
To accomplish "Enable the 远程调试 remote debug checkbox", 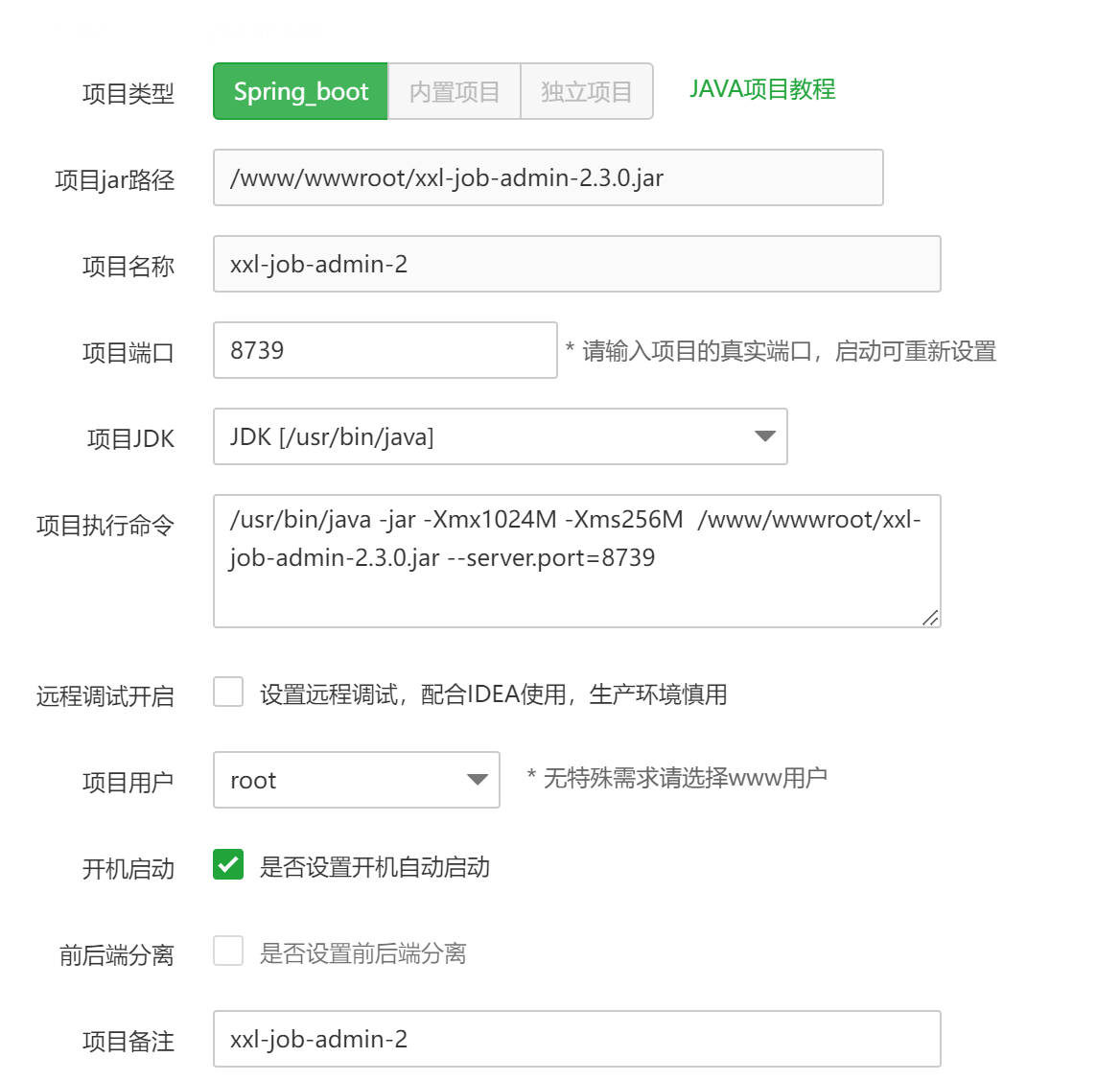I will 227,693.
